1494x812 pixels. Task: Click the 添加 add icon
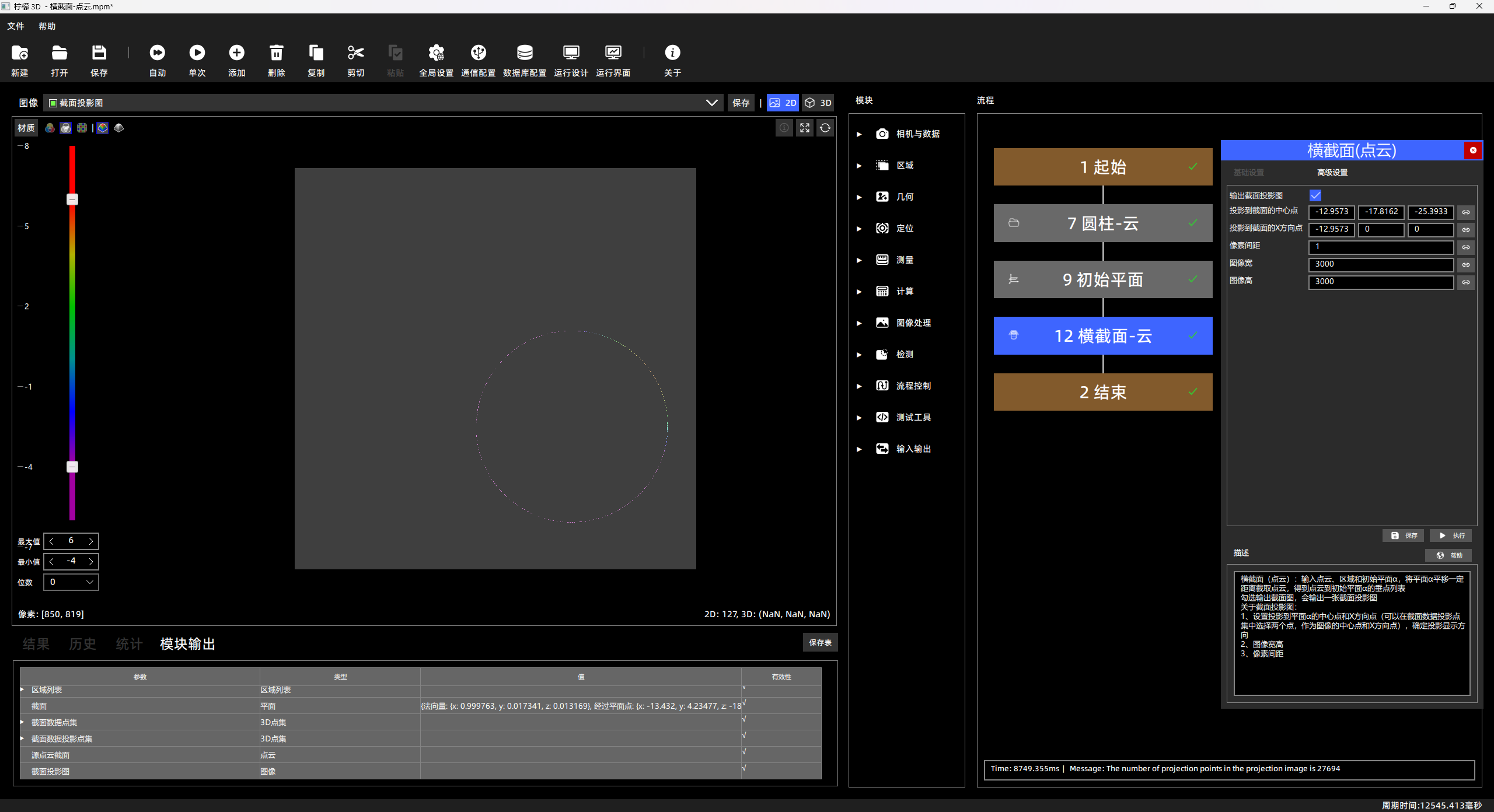coord(237,53)
